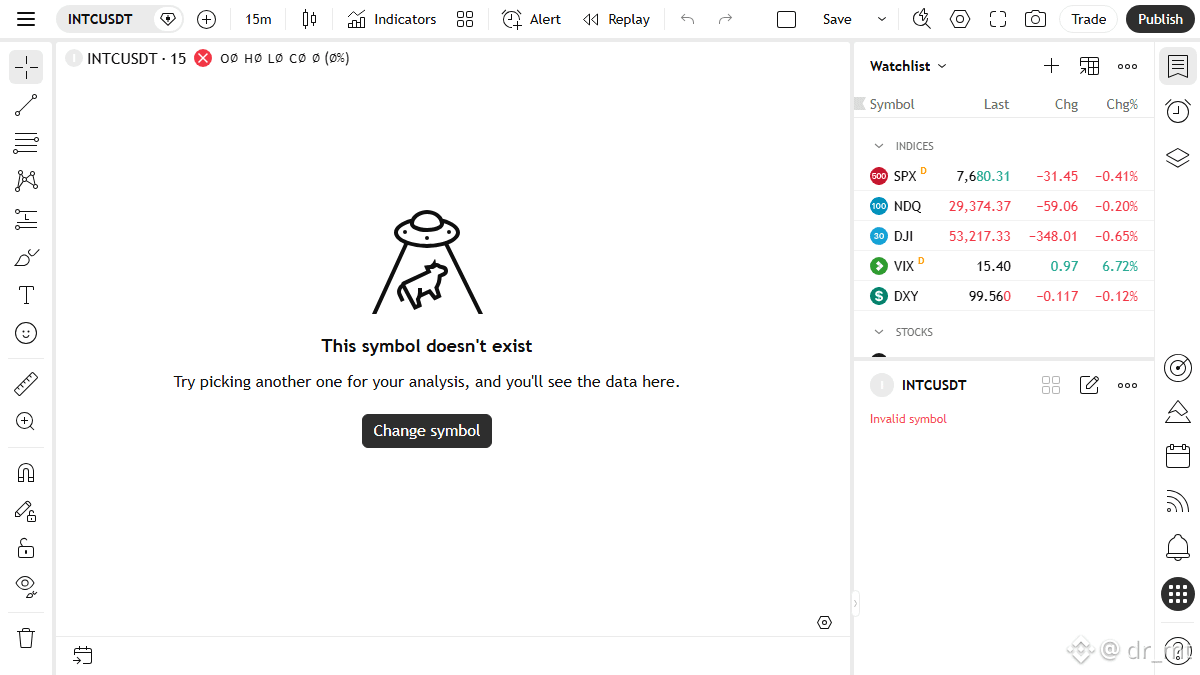Toggle lock all drawings

tap(26, 548)
